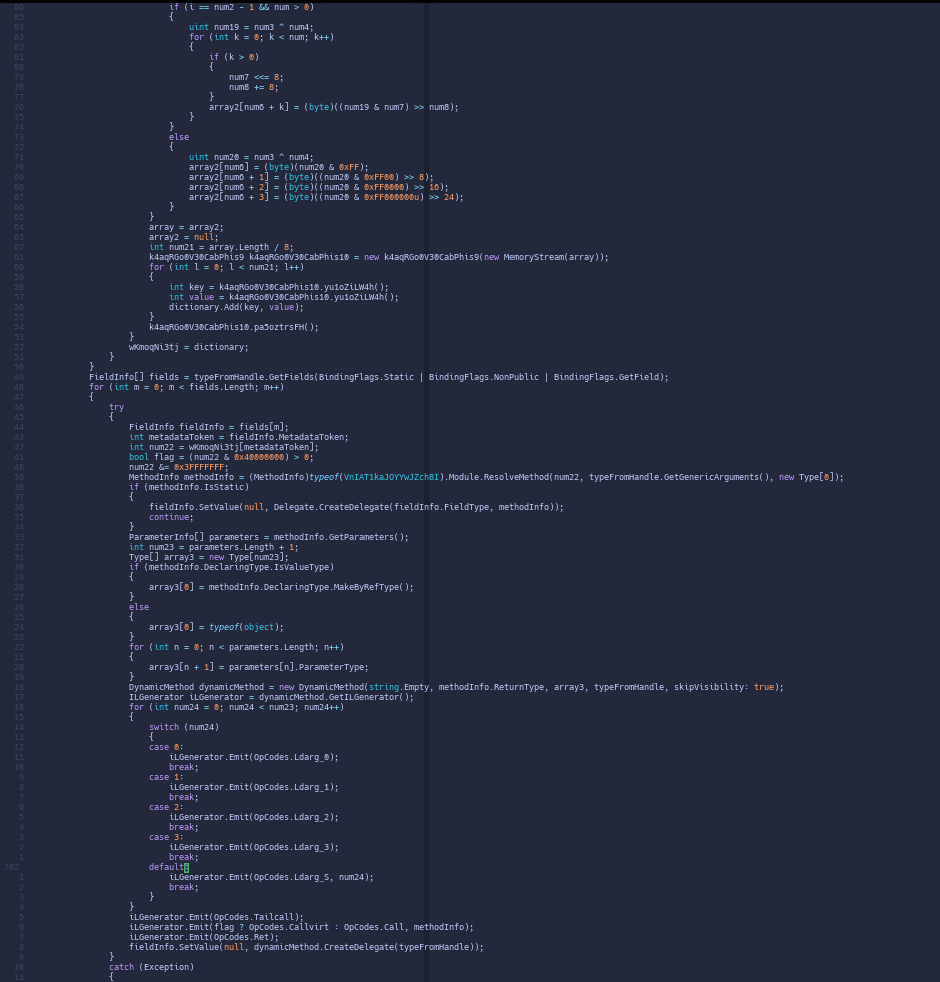Click the 'MakeByRefType();' assignment line

(281, 588)
